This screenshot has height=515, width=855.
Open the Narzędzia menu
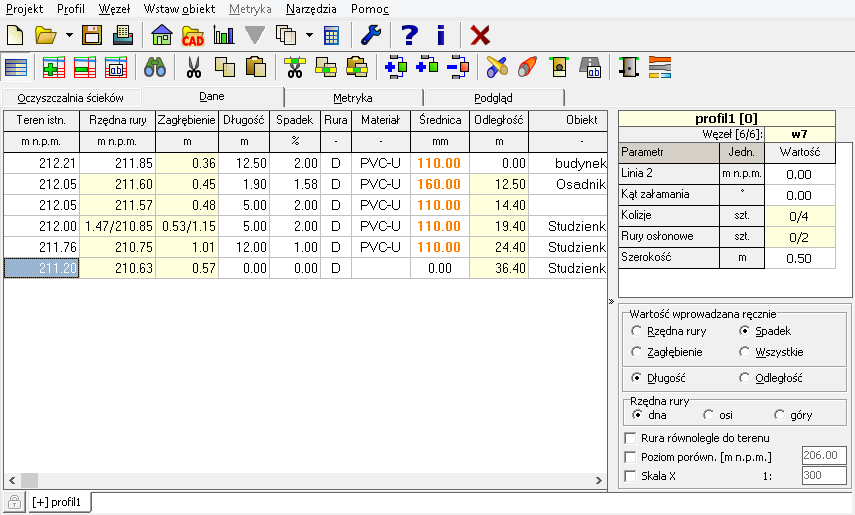pyautogui.click(x=311, y=9)
